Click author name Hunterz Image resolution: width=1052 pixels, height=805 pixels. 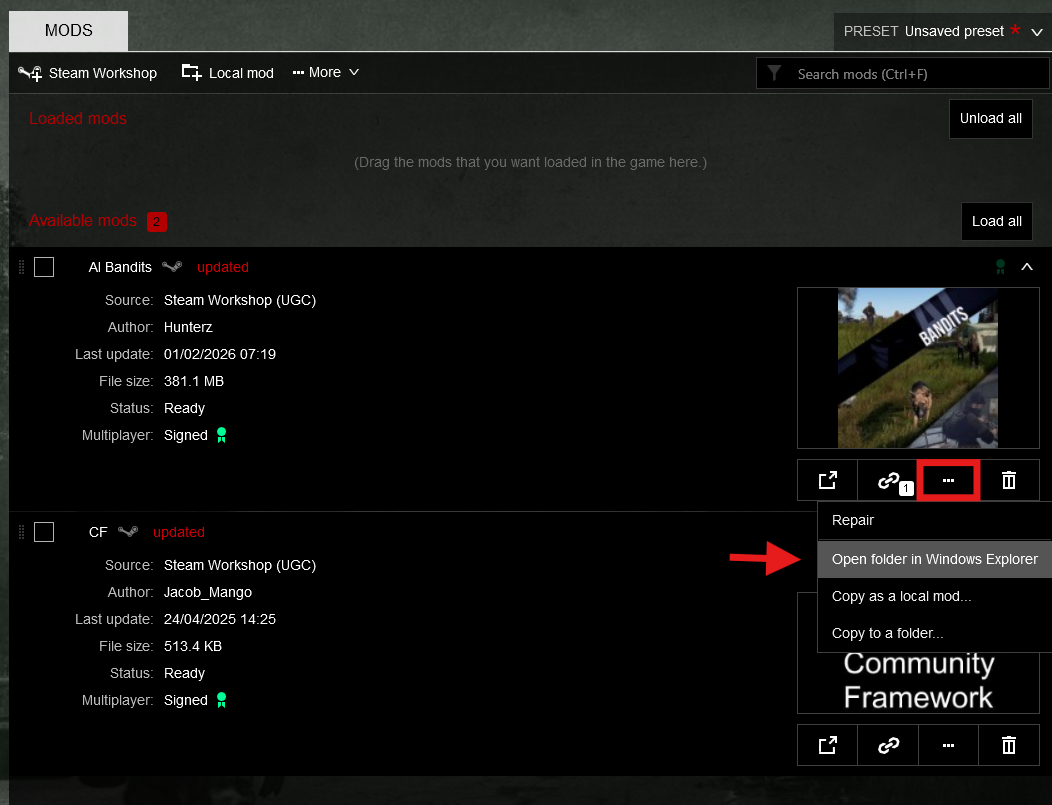point(188,327)
